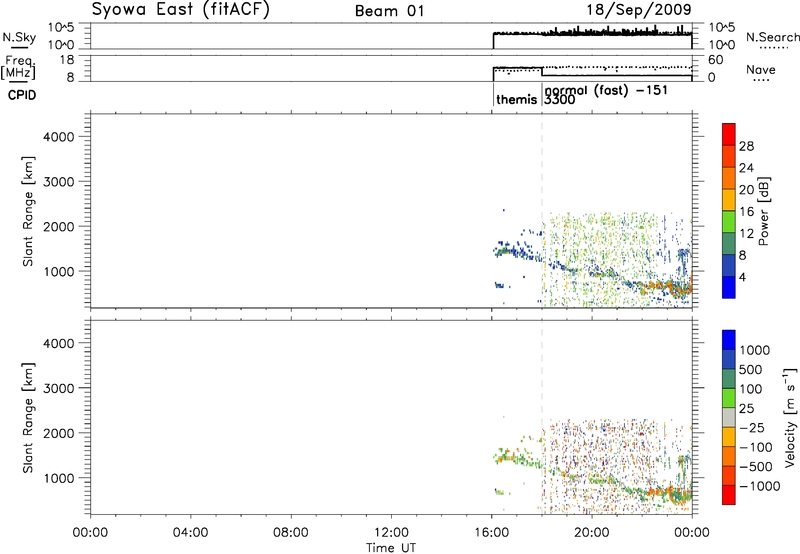
Task: Click the red top of the power colorbar
Action: pos(729,134)
